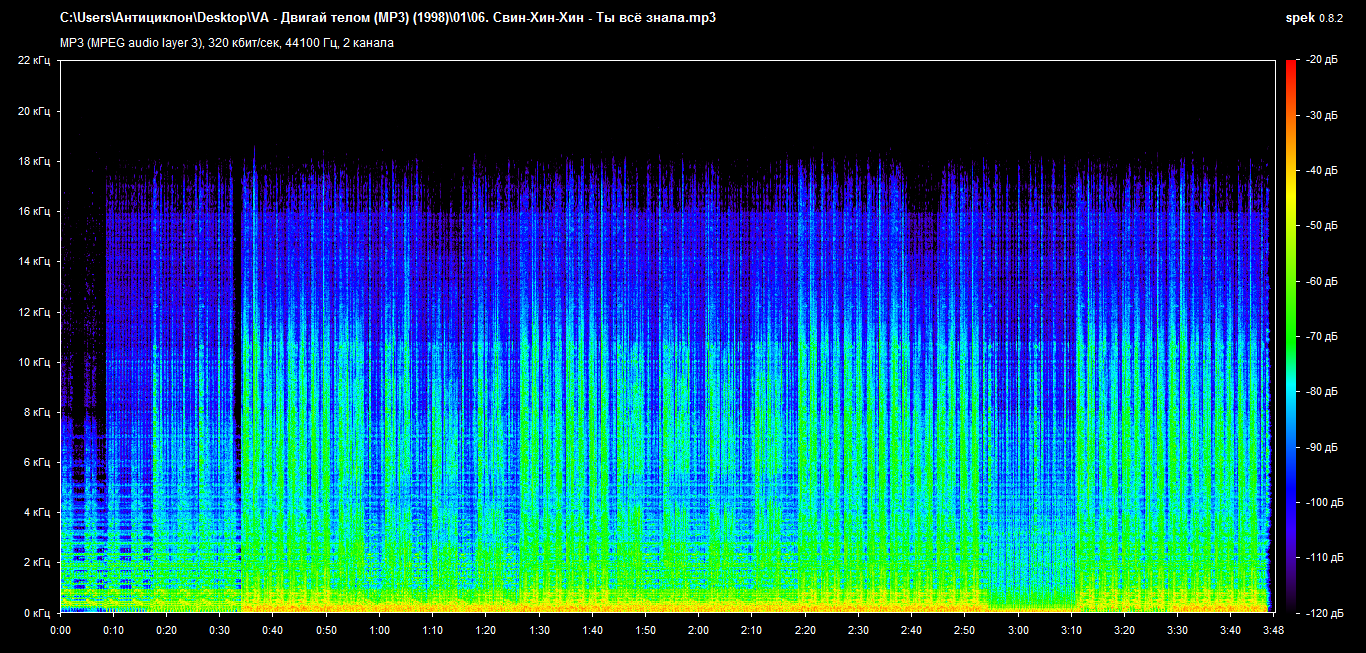Click the MP3 codec info line
This screenshot has height=653, width=1366.
(226, 43)
